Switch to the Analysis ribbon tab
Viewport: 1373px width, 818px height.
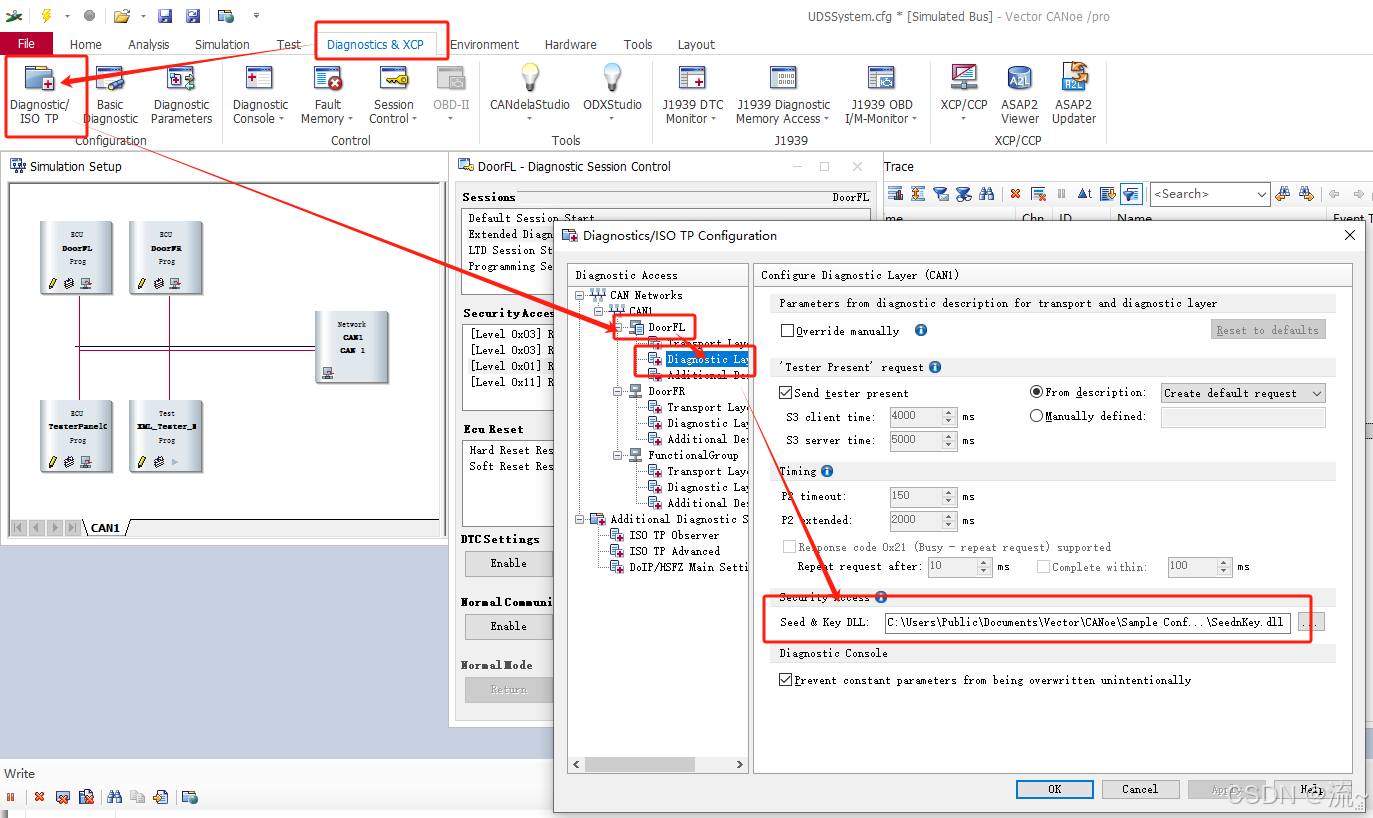[x=148, y=44]
